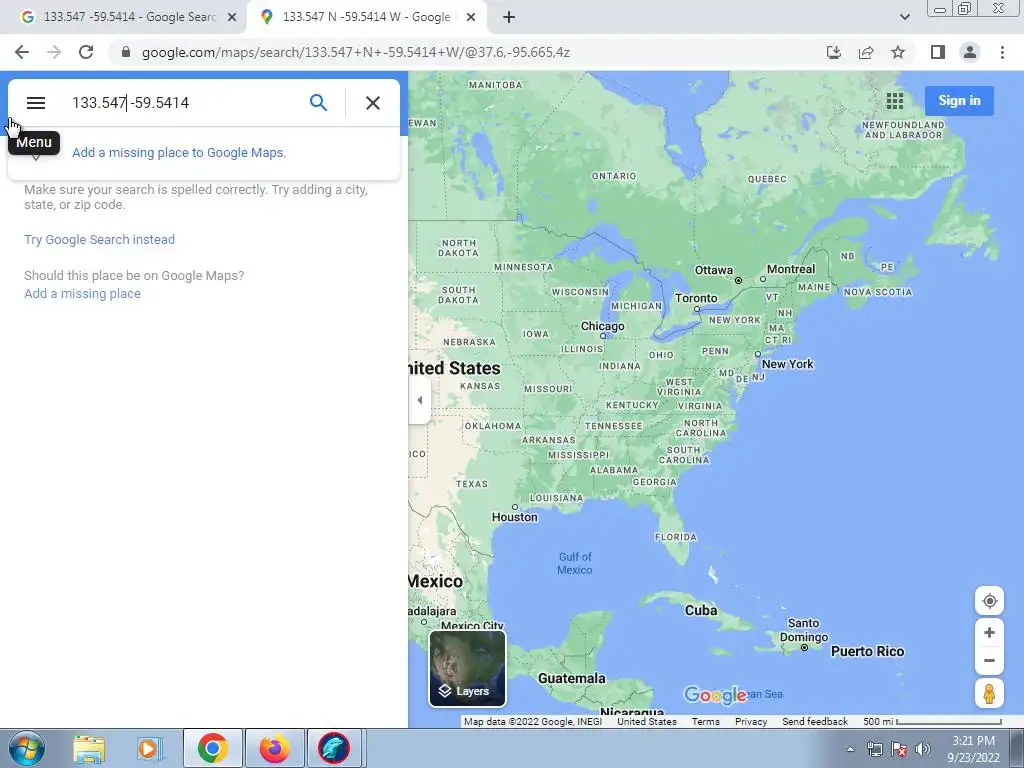Viewport: 1024px width, 768px height.
Task: Click the Toronto label on the map
Action: click(x=696, y=298)
